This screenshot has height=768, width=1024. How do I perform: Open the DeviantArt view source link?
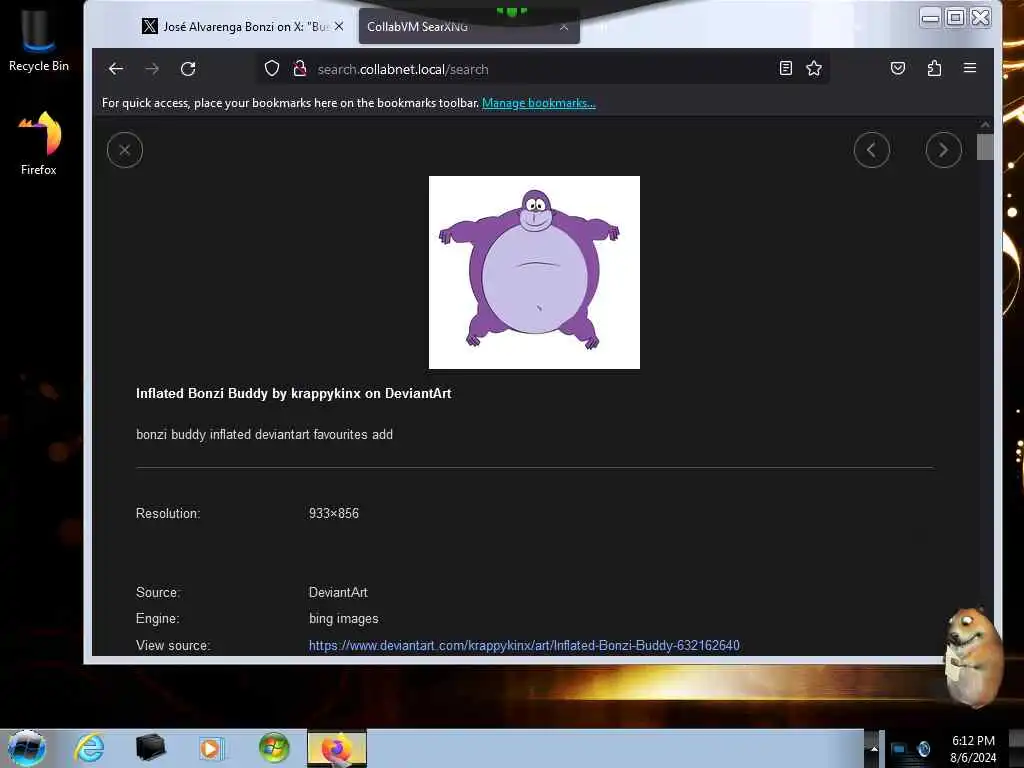click(524, 645)
